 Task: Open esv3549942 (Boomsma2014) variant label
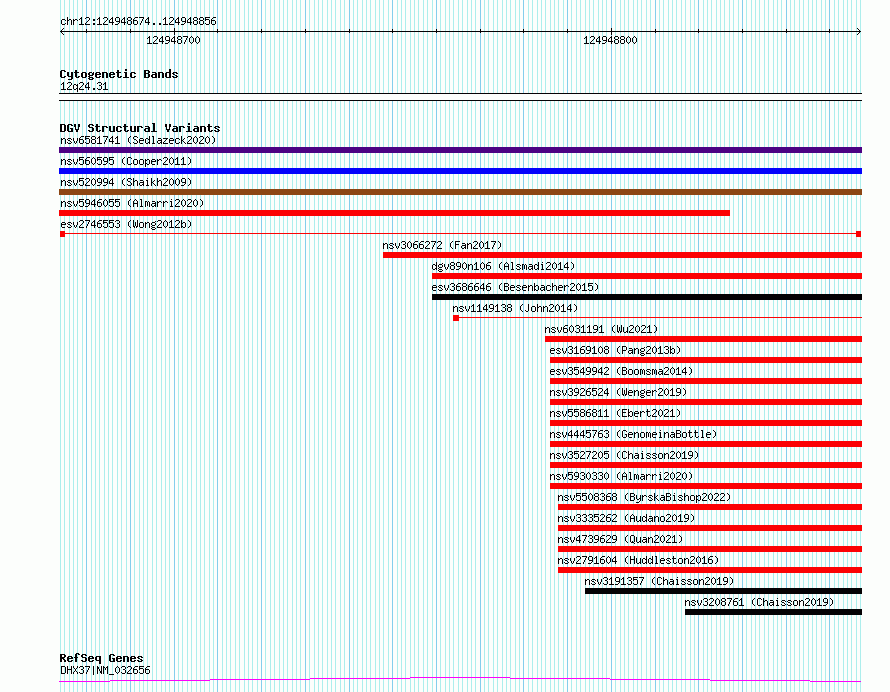(x=621, y=371)
